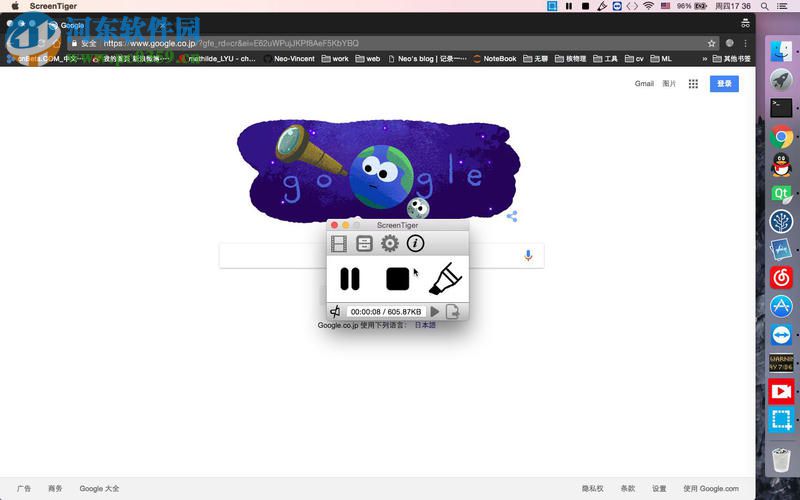Image resolution: width=800 pixels, height=500 pixels.
Task: Open the web bookmarks folder
Action: point(368,59)
